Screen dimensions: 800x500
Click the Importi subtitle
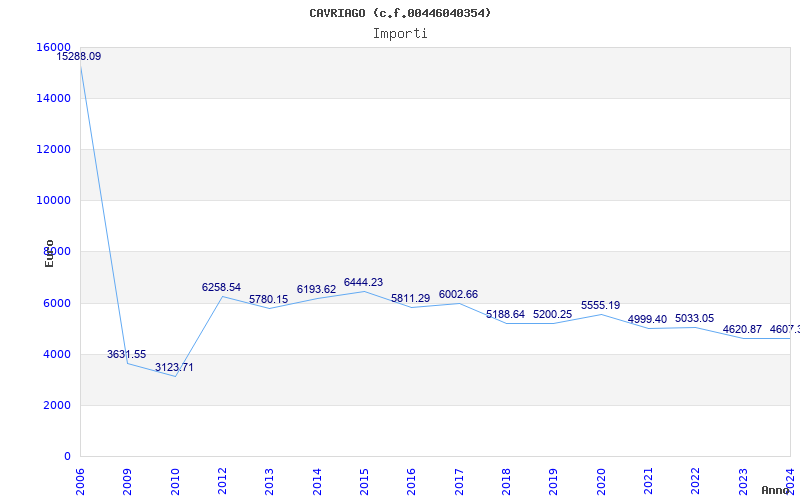pos(400,34)
